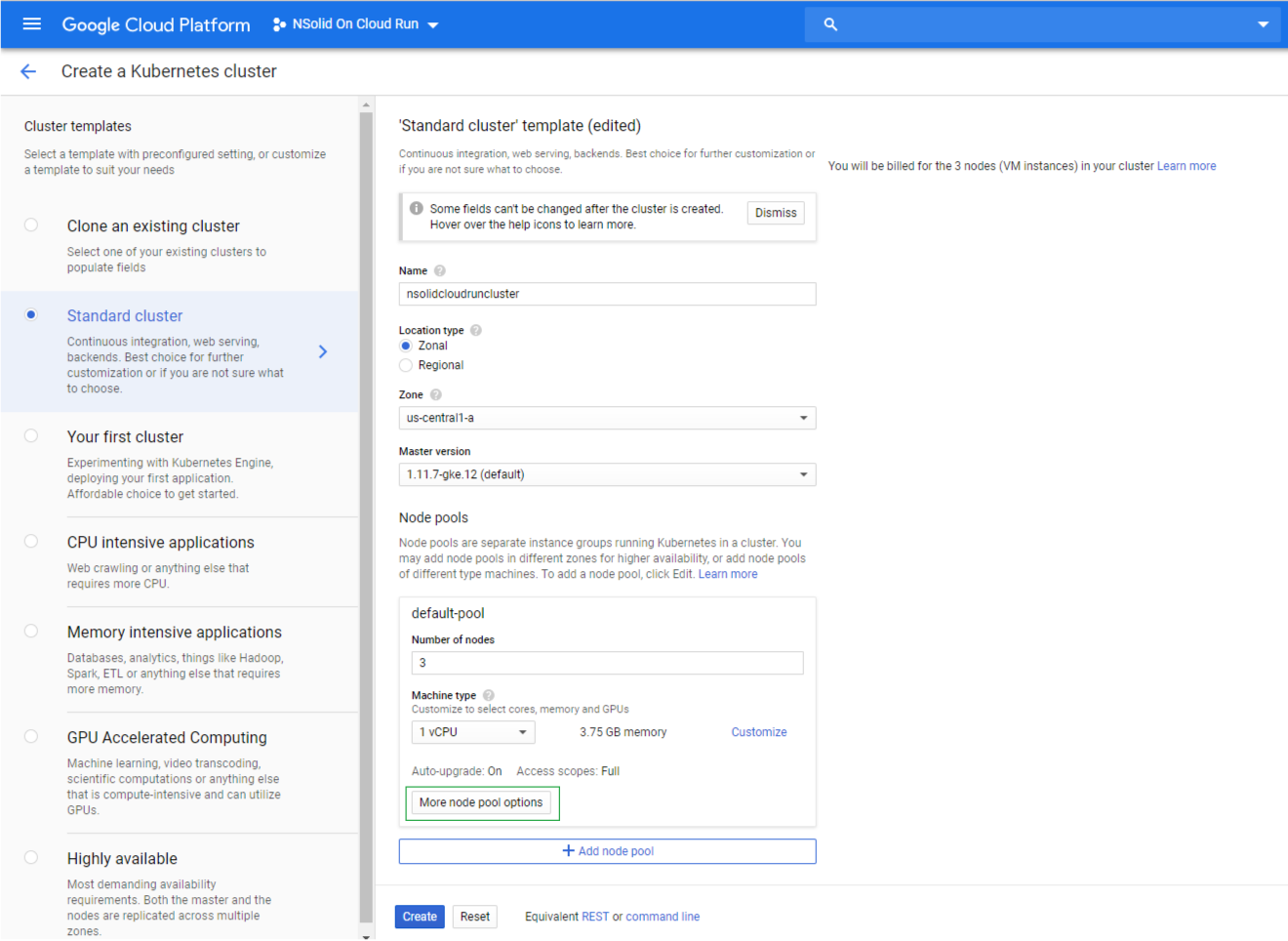Click the scroll down arrow of templates panel
Image resolution: width=1288 pixels, height=941 pixels.
tap(366, 935)
